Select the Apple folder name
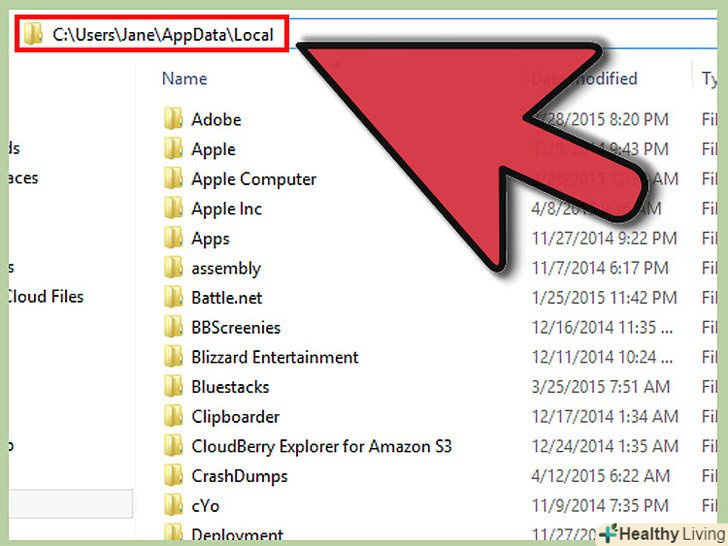 click(x=214, y=150)
